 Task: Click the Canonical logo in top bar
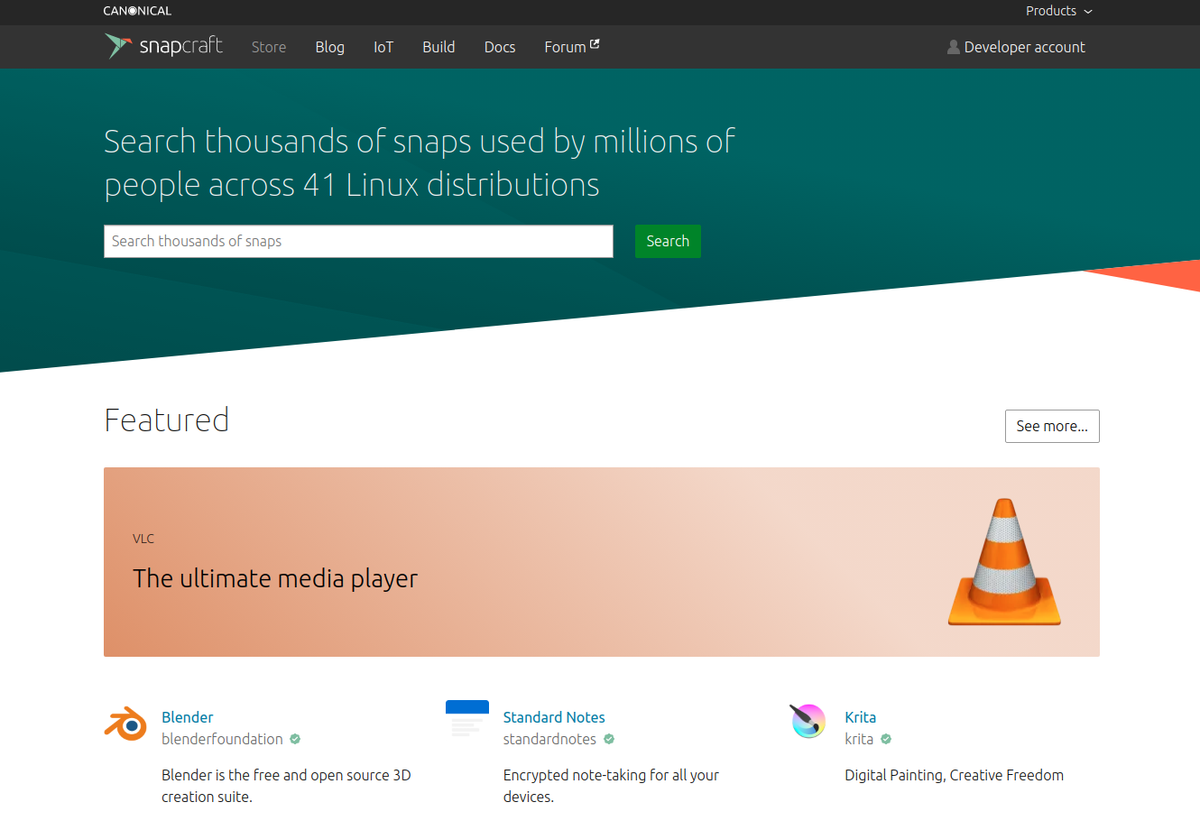[x=138, y=11]
